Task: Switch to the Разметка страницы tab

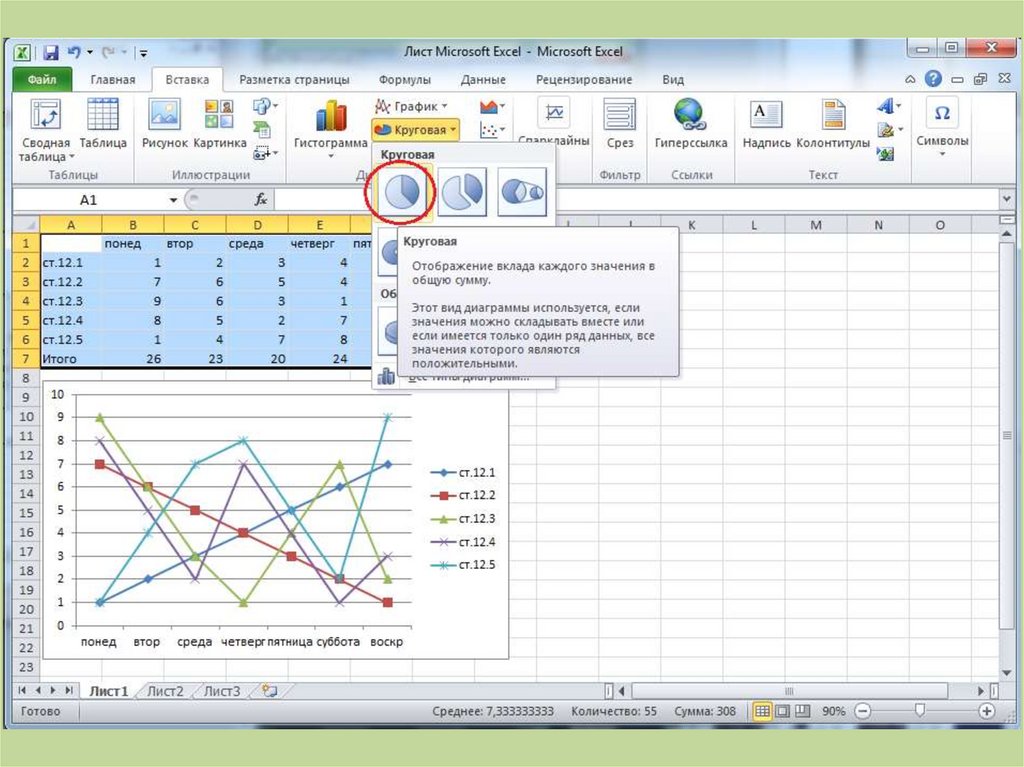Action: [294, 80]
